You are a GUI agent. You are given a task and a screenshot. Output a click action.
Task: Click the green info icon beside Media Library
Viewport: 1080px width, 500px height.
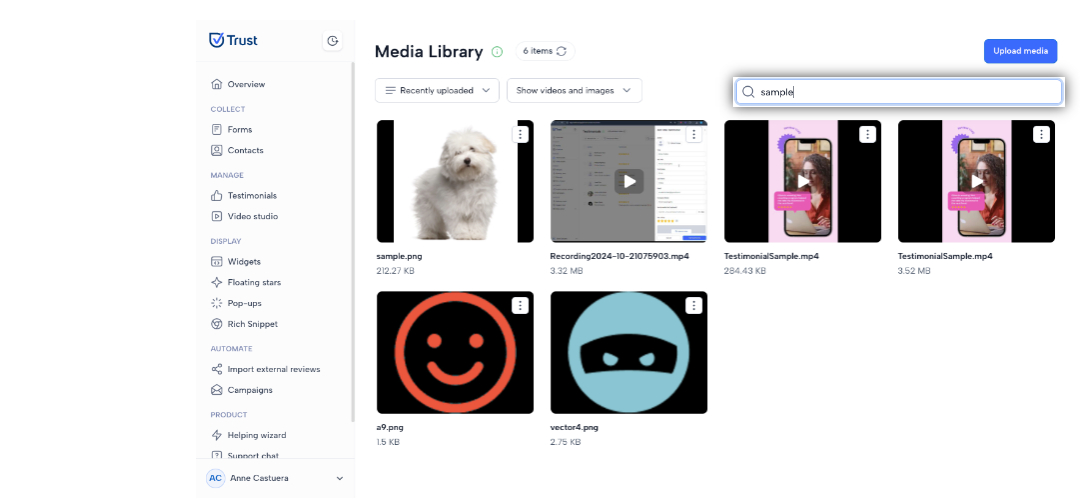pos(497,52)
